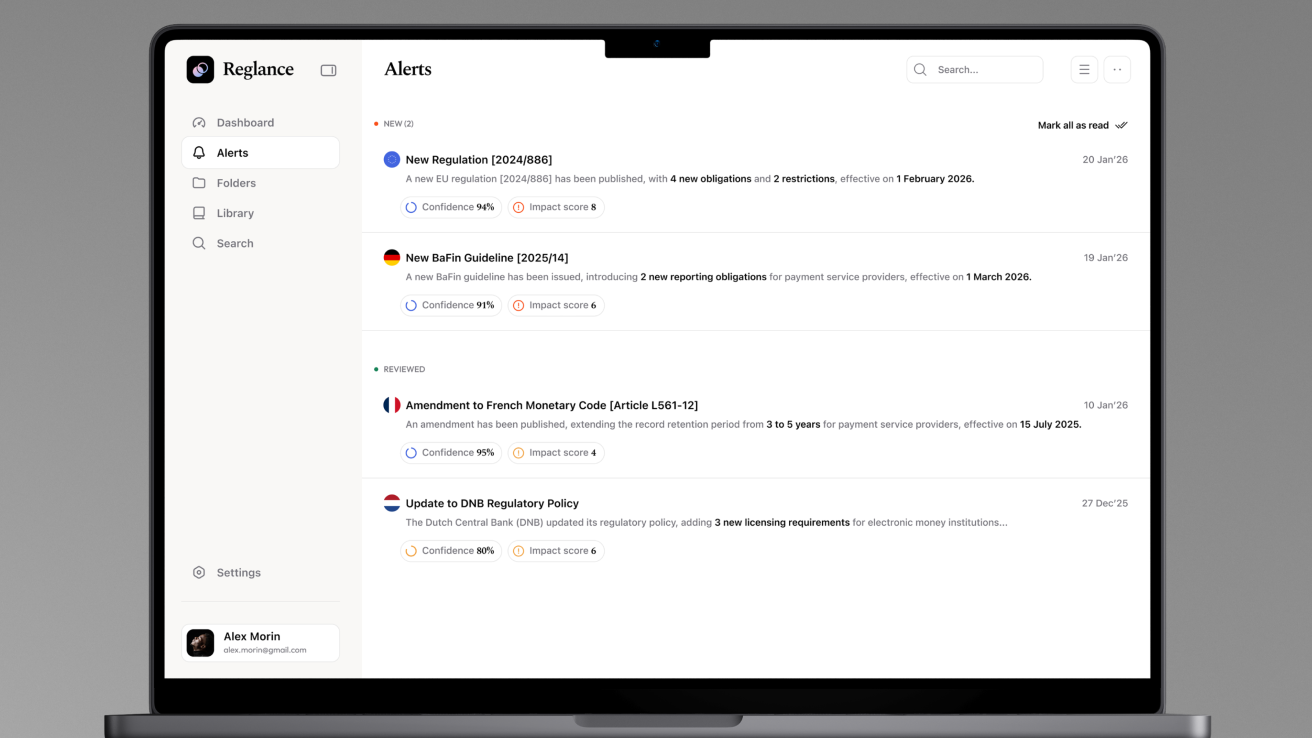Click Impact score 8 badge
The width and height of the screenshot is (1312, 738).
(555, 208)
